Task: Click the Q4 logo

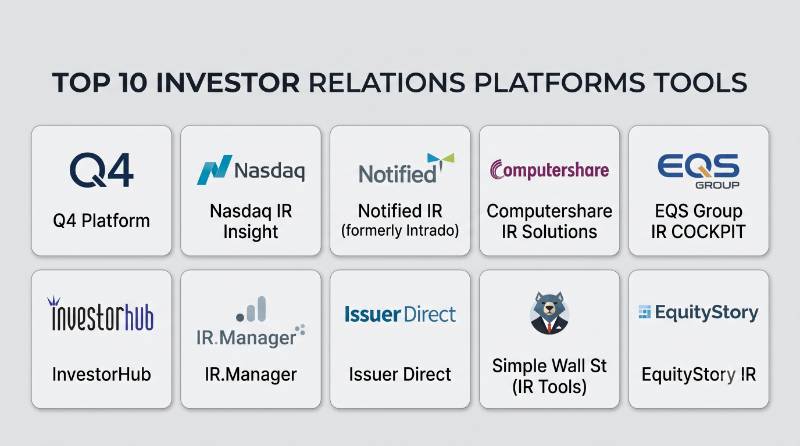Action: tap(102, 170)
